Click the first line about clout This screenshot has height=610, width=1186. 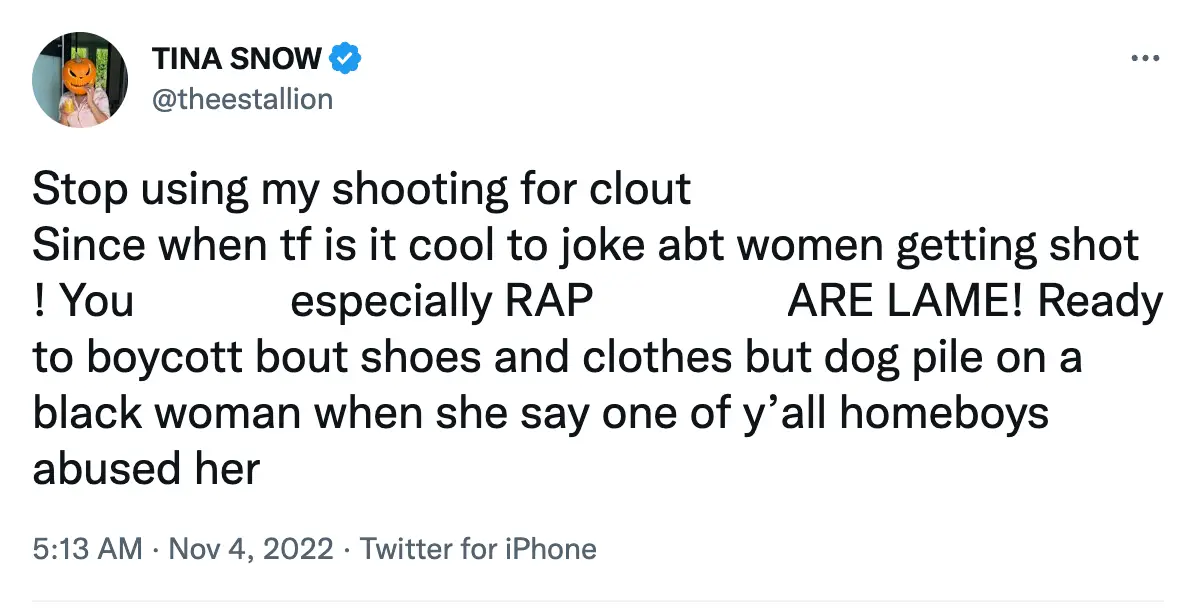pos(360,188)
